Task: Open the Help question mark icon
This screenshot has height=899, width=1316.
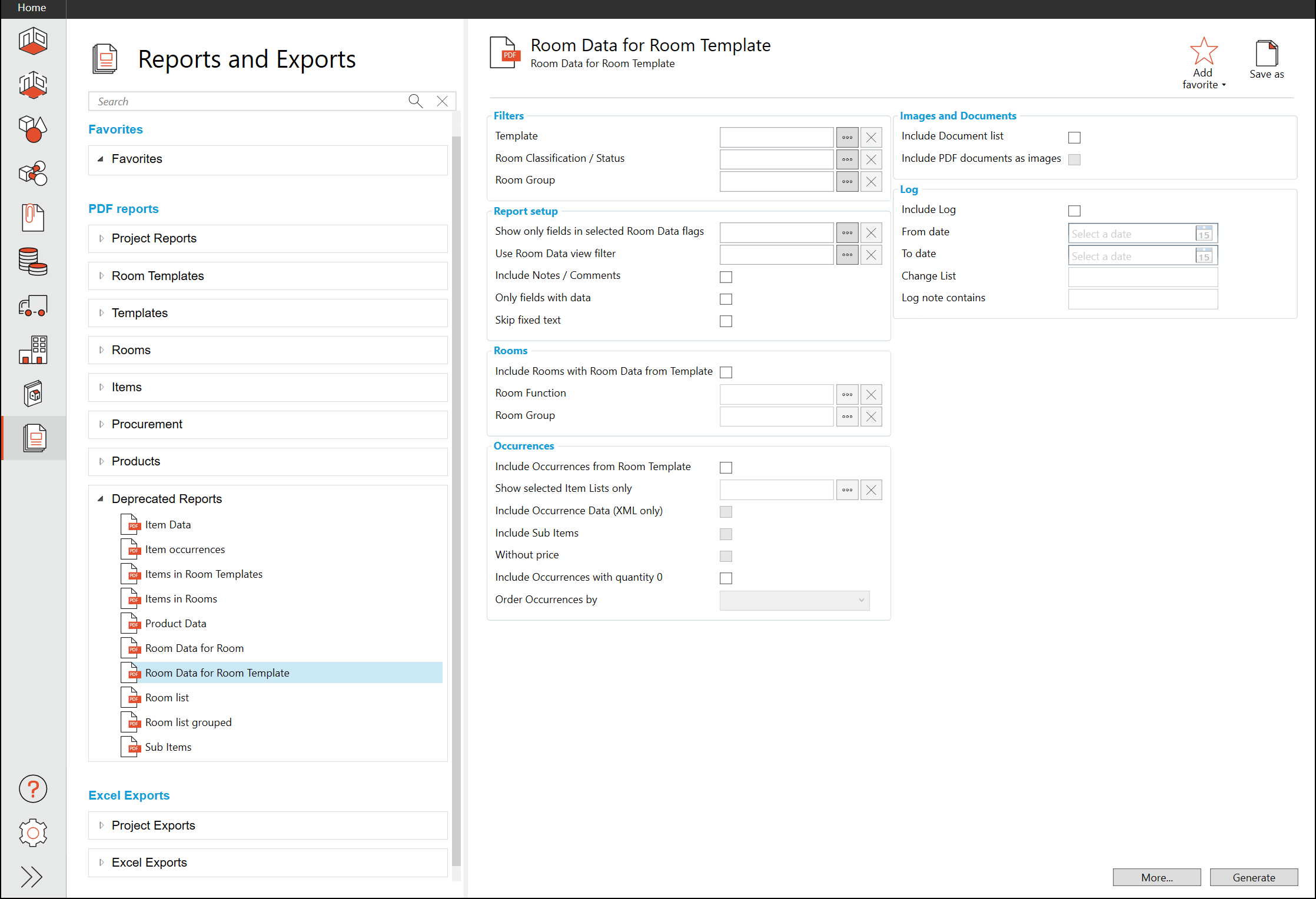Action: point(33,789)
